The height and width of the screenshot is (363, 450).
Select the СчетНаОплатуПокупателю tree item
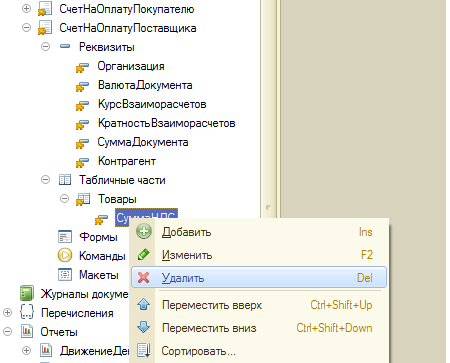(127, 9)
